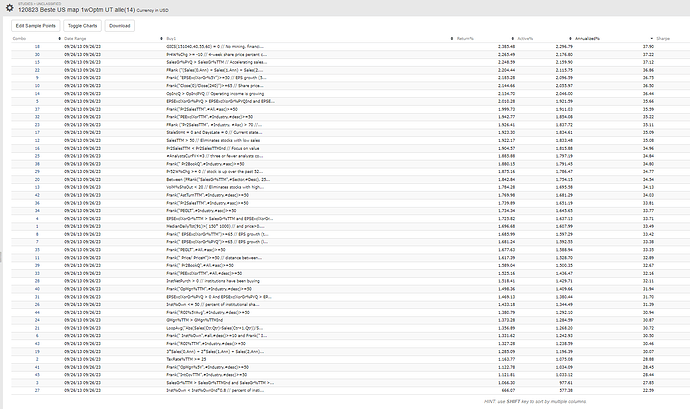Open the STUDIES breadcrumb link

[25, 4]
